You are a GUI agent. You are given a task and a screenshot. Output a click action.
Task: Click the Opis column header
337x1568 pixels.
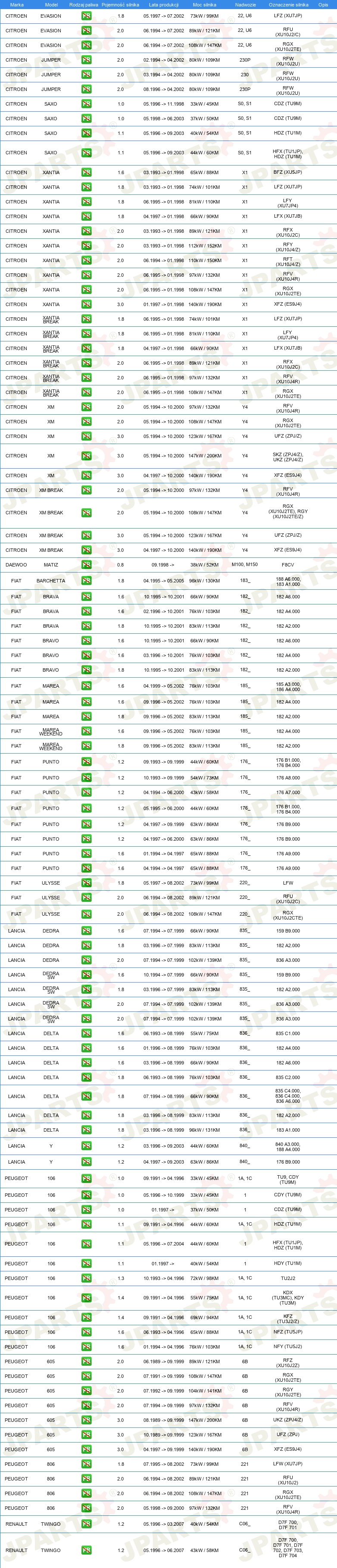[x=323, y=4]
